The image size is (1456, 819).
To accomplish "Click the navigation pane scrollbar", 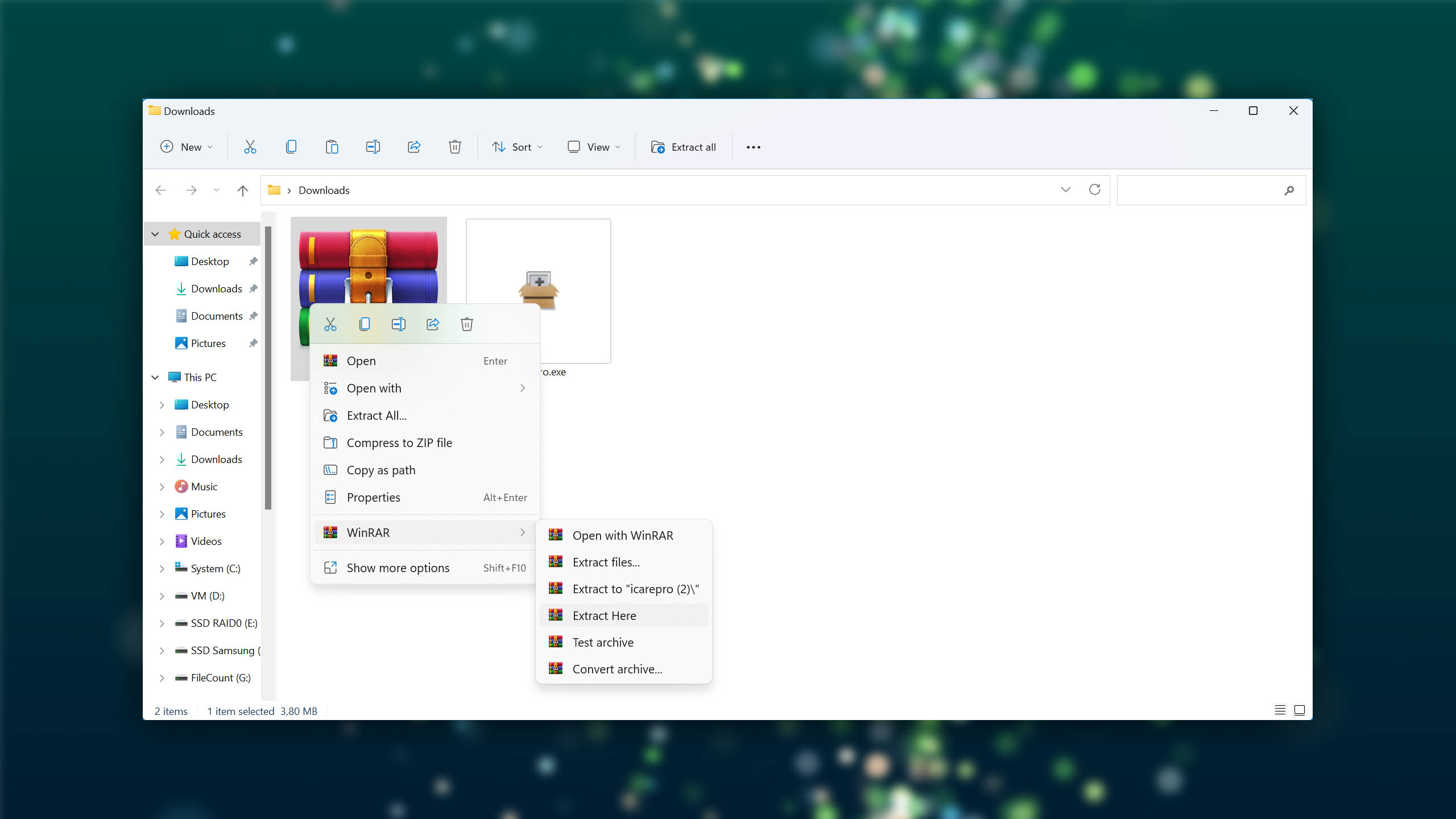I will tap(268, 367).
